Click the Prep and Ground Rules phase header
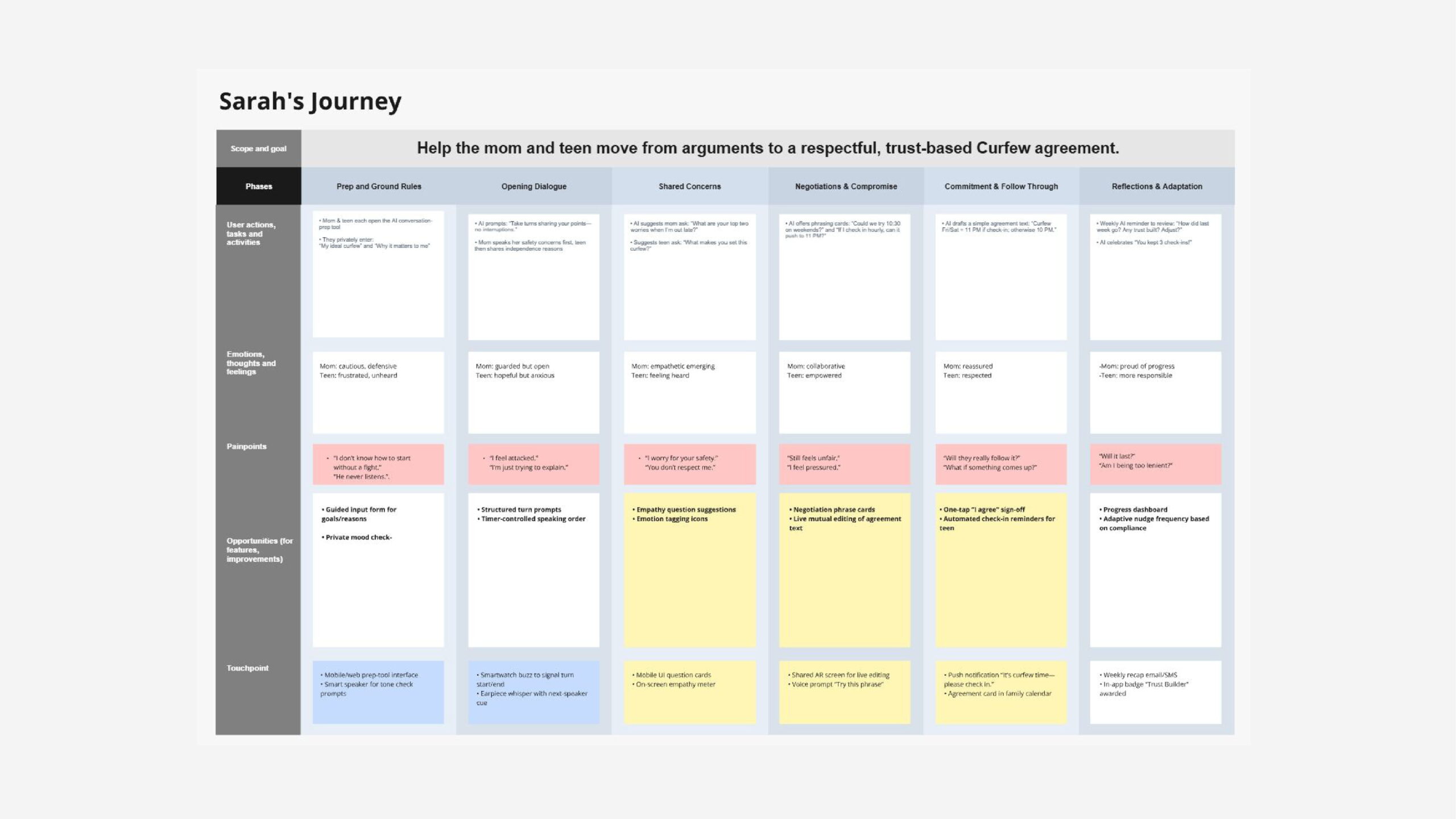 point(378,186)
